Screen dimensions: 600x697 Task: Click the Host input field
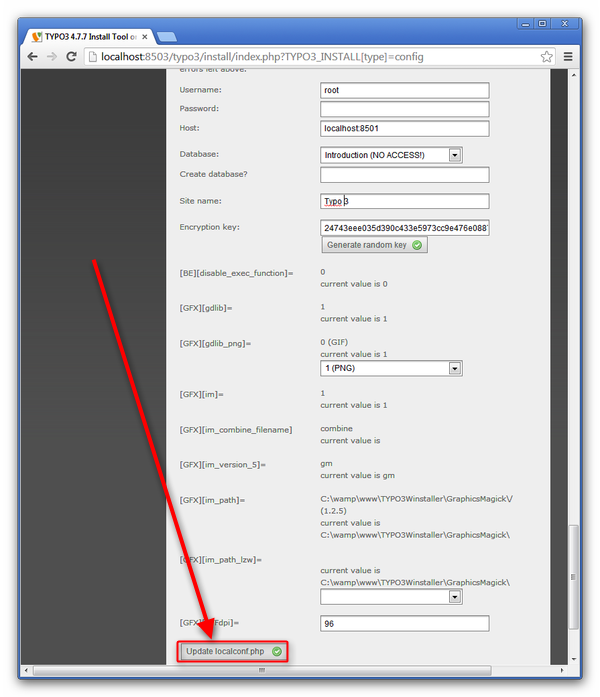[x=404, y=128]
